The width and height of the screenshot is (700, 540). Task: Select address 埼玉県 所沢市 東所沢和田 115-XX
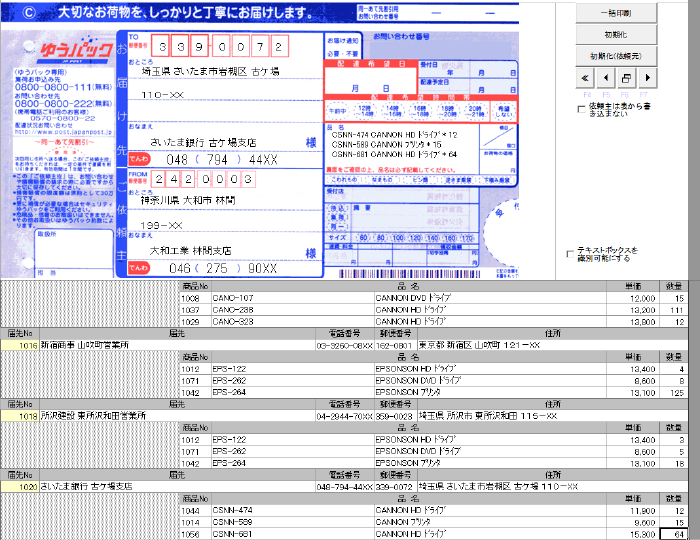553,416
